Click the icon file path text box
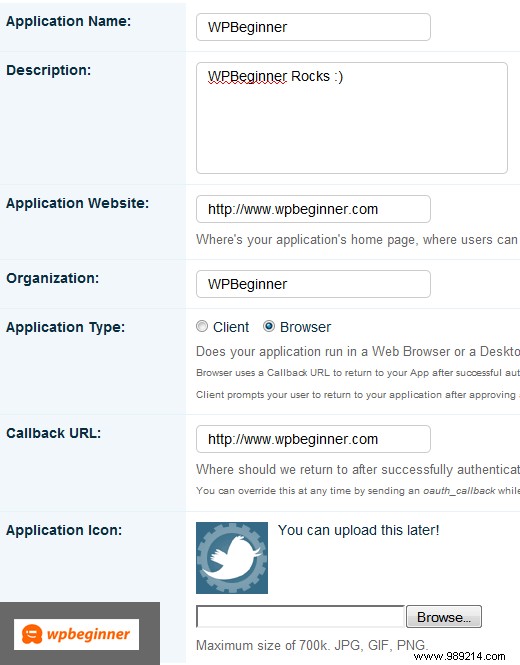Viewport: 520px width, 665px height. coord(300,617)
